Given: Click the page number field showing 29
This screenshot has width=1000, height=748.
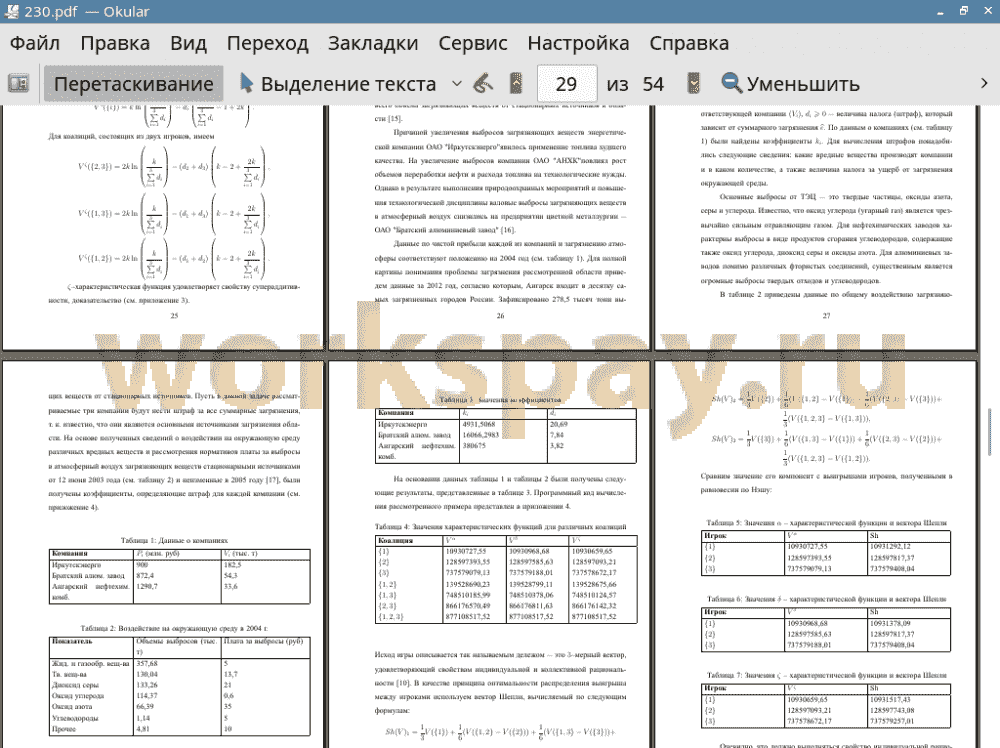Looking at the screenshot, I should [x=567, y=84].
